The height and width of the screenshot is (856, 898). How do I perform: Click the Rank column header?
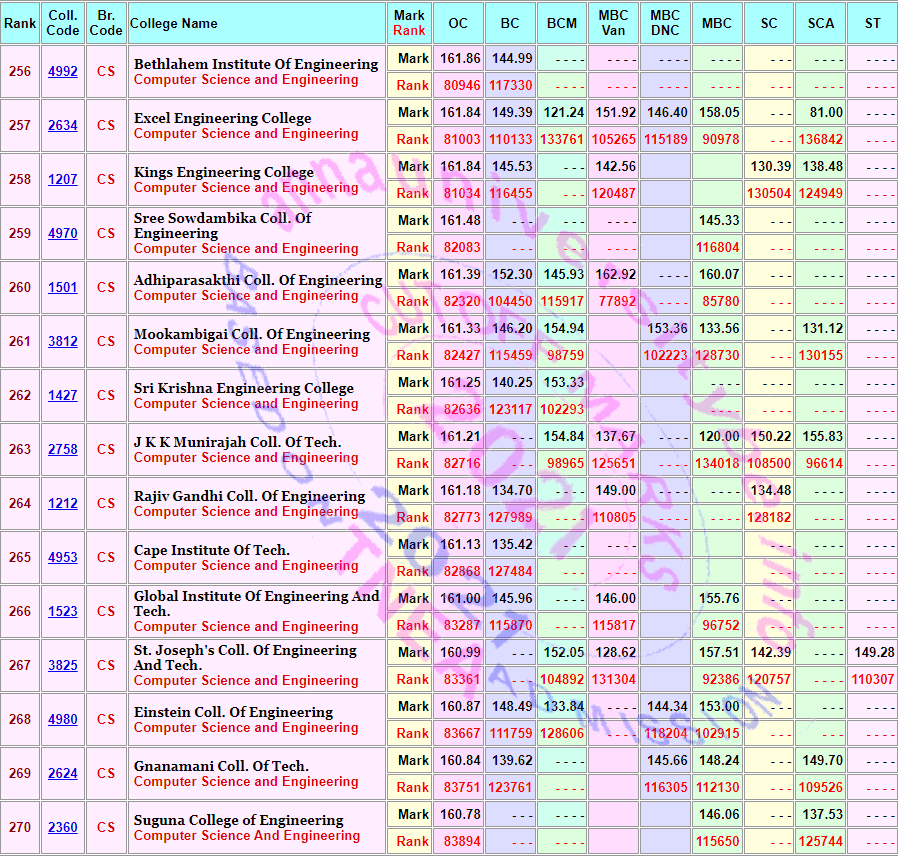coord(20,23)
